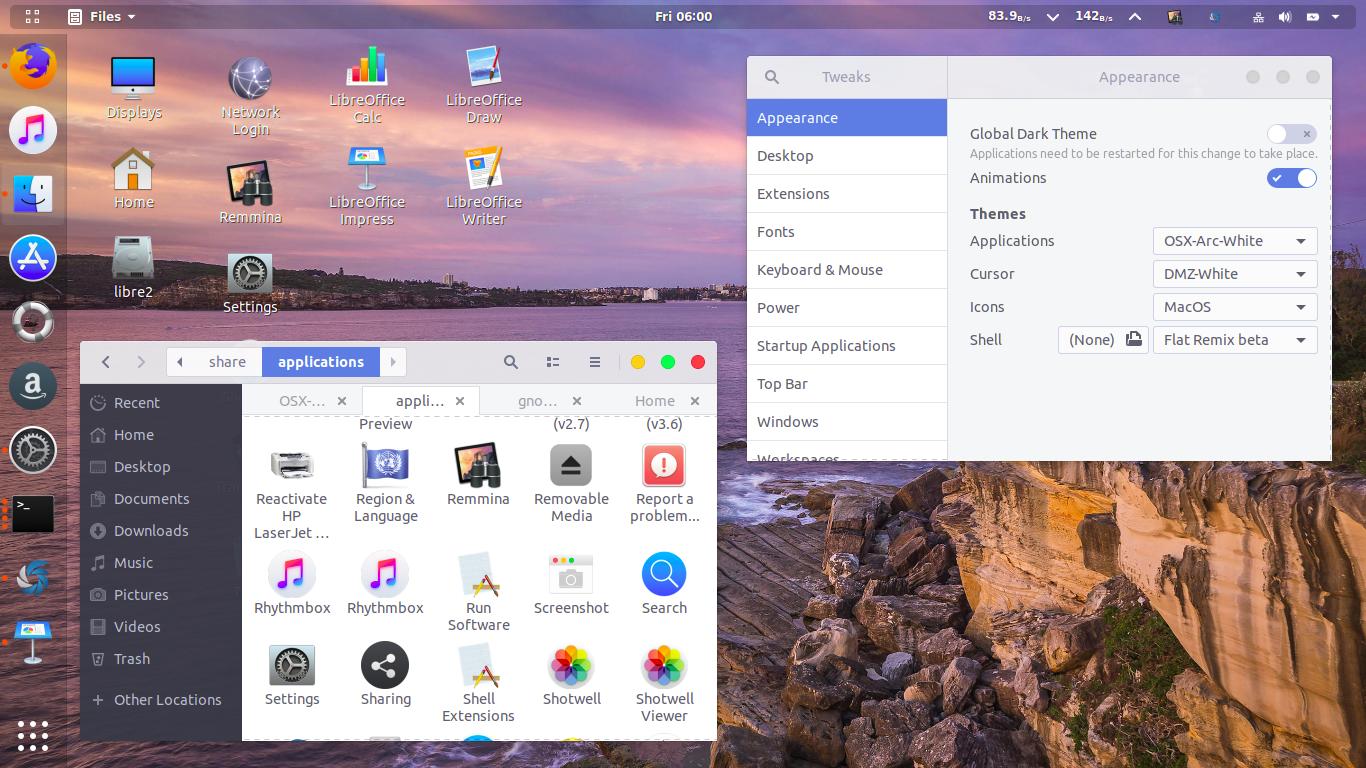Select the Shotwell Viewer icon
The width and height of the screenshot is (1366, 768).
(663, 665)
